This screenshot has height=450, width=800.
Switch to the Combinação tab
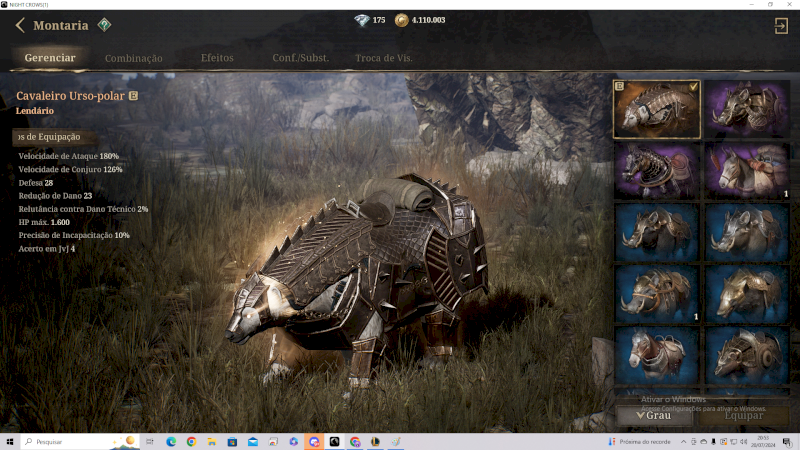(133, 59)
